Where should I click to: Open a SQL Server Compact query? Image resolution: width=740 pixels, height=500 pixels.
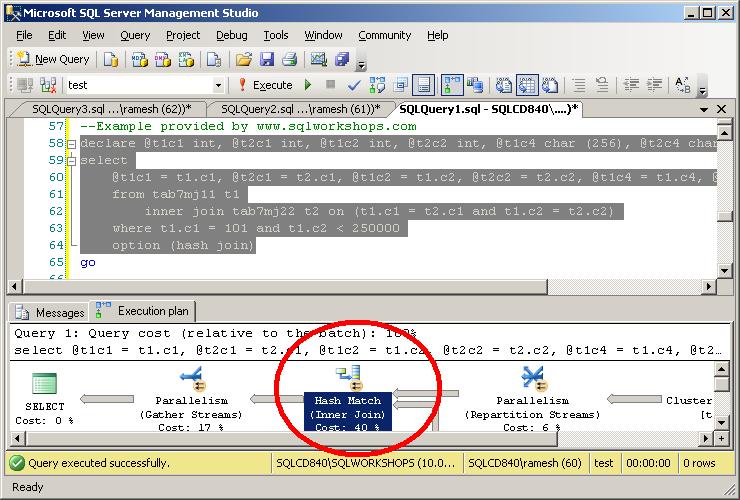point(214,59)
